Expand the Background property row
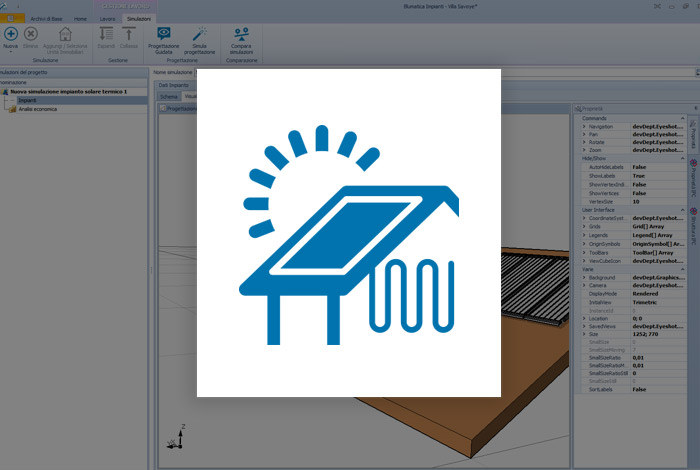Image resolution: width=700 pixels, height=470 pixels. [x=585, y=276]
